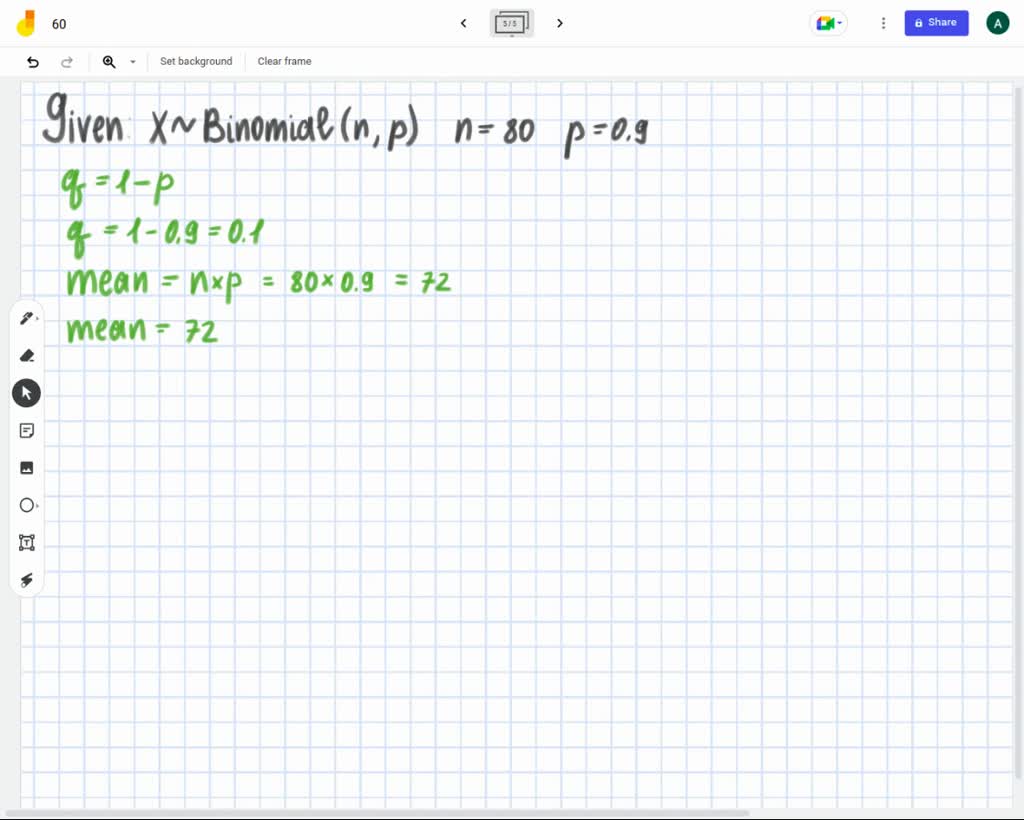Screen dimensions: 1024x820
Task: Undo the last drawing action
Action: tap(32, 61)
